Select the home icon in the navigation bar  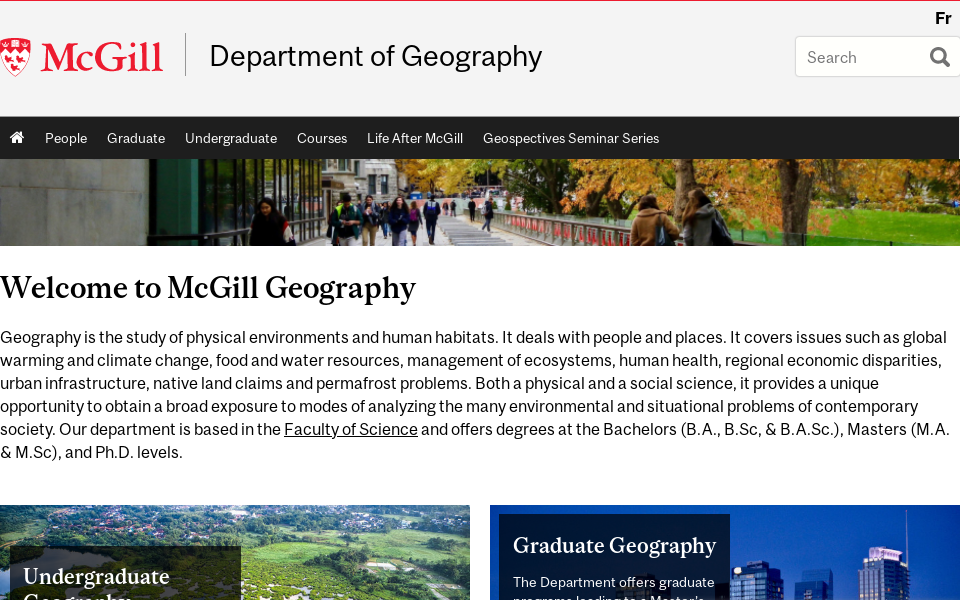point(16,137)
